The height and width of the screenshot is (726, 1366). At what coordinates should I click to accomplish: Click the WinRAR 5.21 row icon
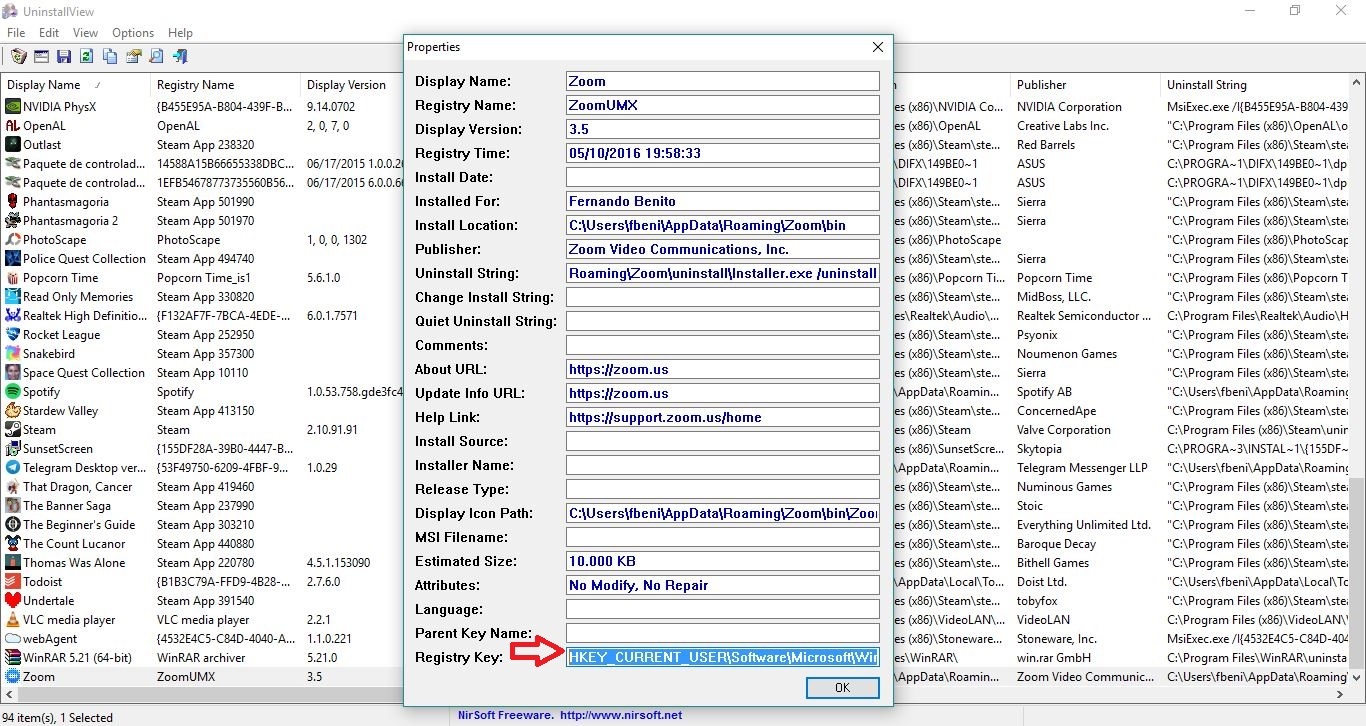point(13,658)
